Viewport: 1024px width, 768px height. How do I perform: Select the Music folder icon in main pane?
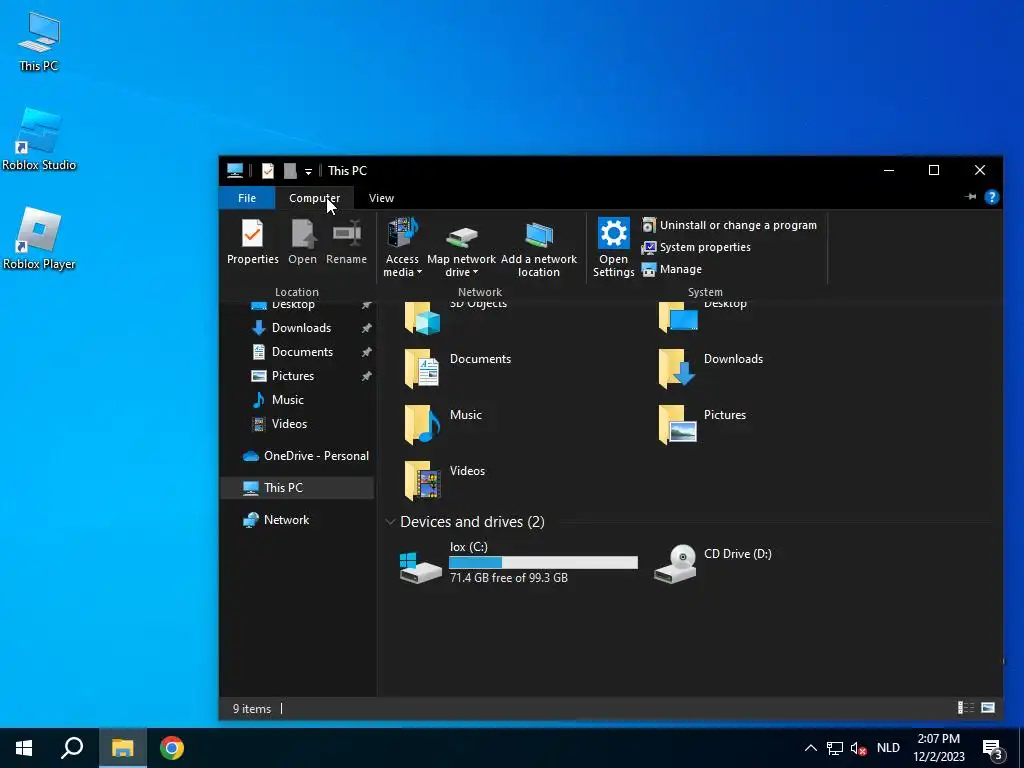pyautogui.click(x=423, y=424)
